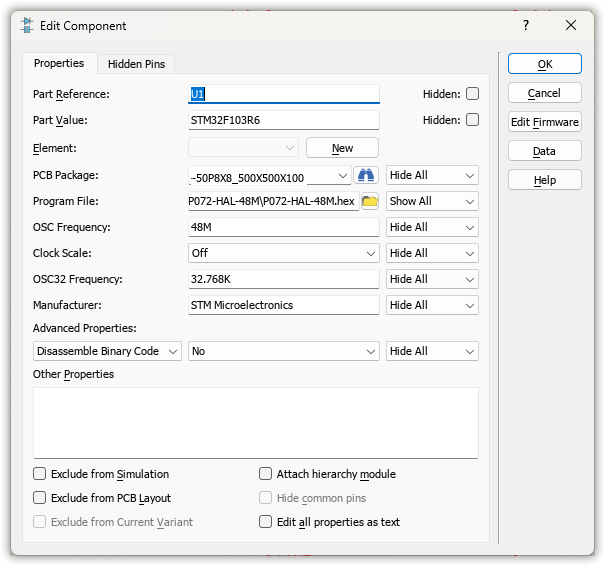
Task: Enable Exclude from Simulation
Action: click(39, 473)
